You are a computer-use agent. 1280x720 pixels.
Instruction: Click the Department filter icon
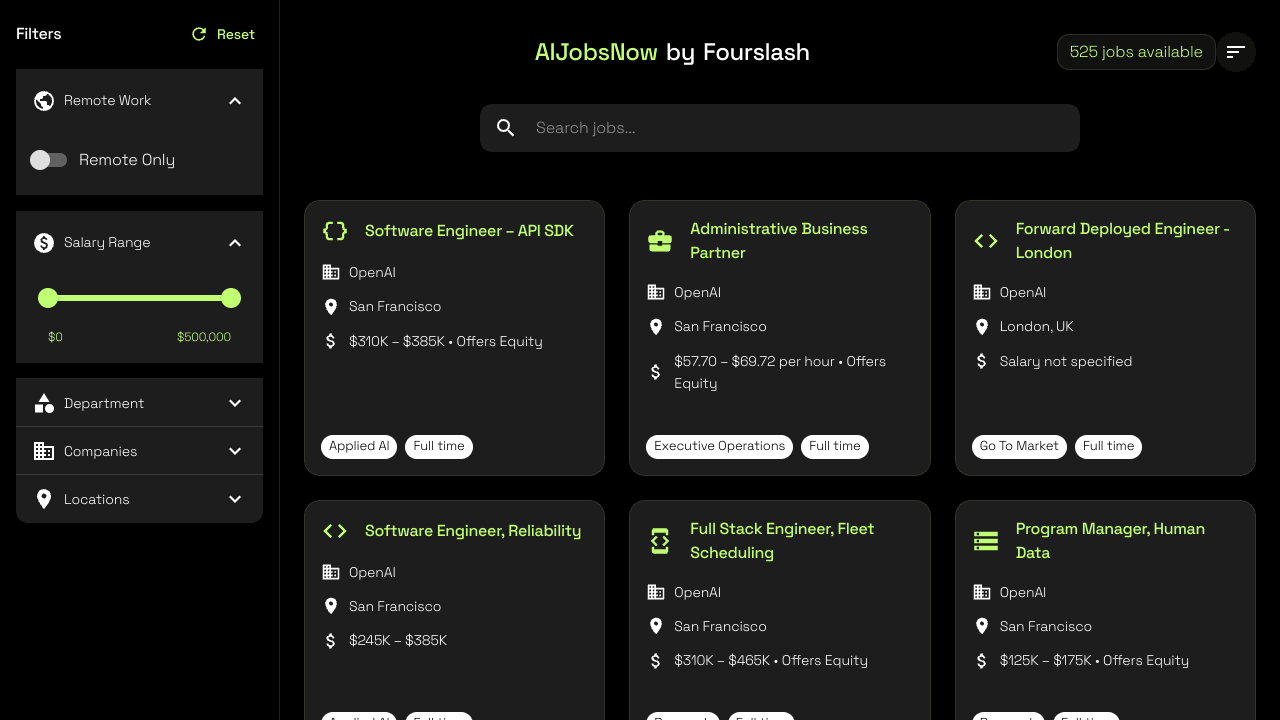coord(44,402)
